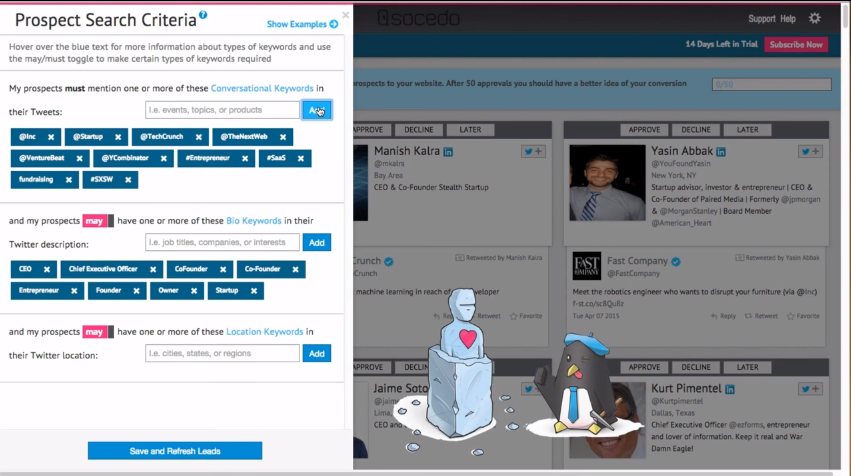This screenshot has width=851, height=476.
Task: Click Yasin Abbak's LinkedIn icon
Action: 719,151
